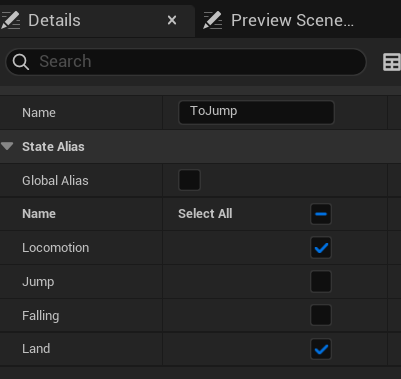Click the Global Alias property label
This screenshot has height=379, width=401.
click(55, 181)
